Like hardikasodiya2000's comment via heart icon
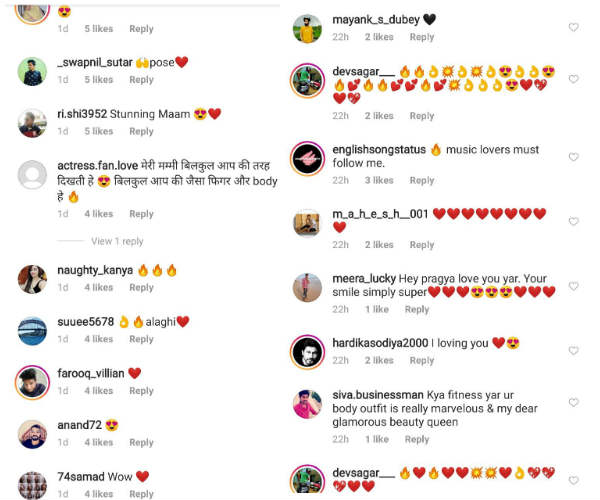Viewport: 600px width, 500px height. pos(573,350)
